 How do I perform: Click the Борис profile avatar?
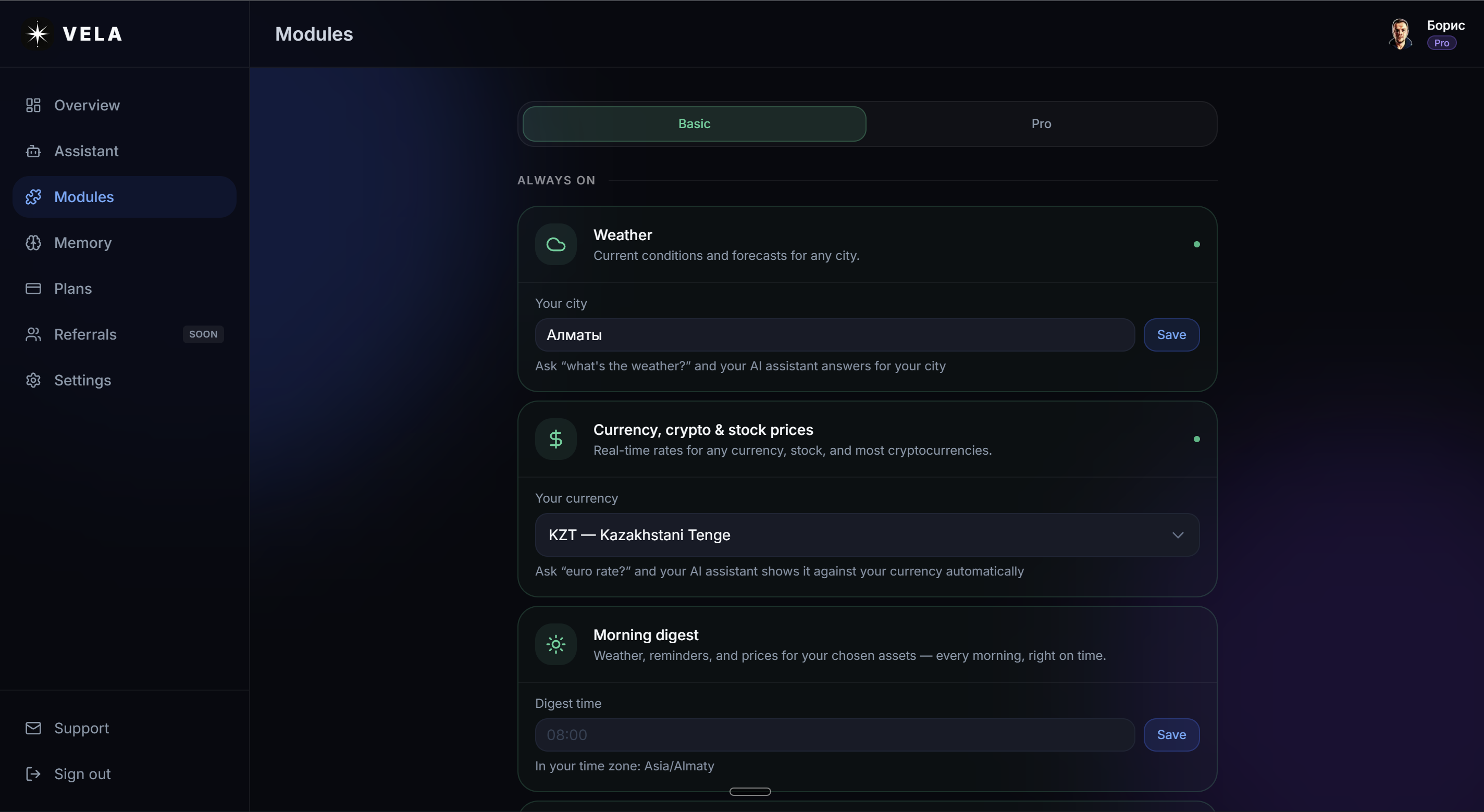click(1401, 34)
